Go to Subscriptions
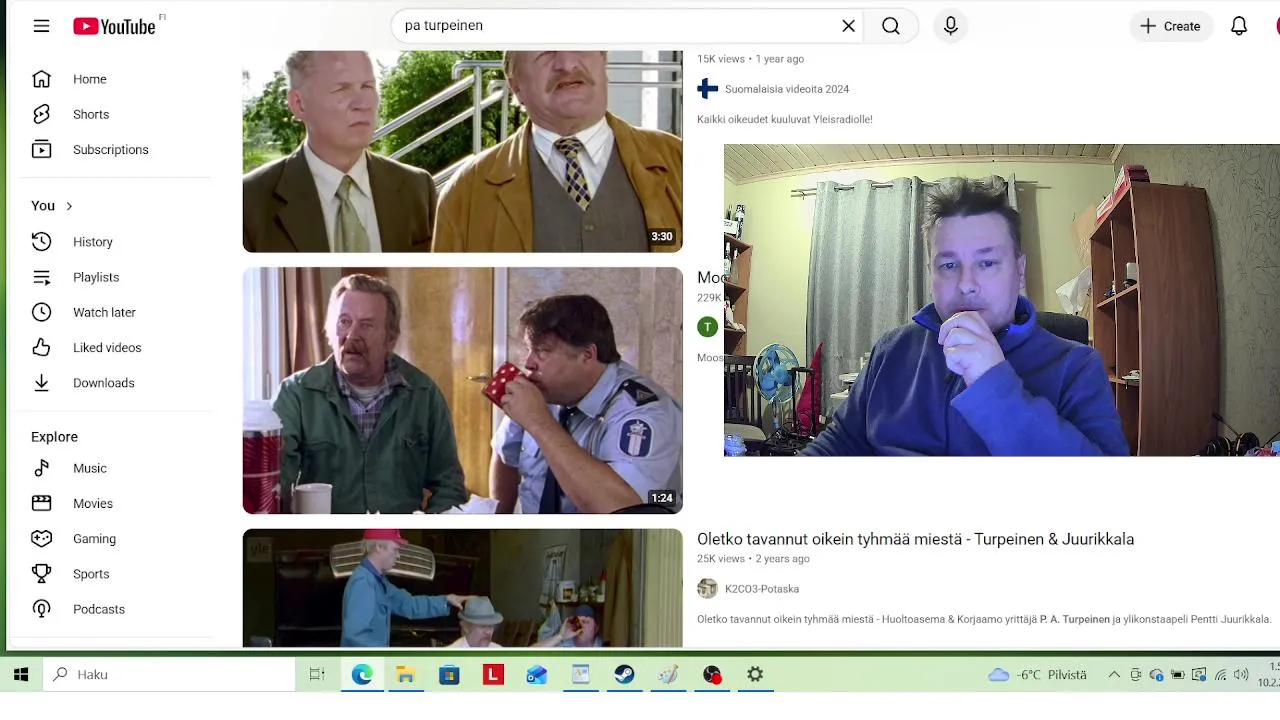The image size is (1280, 720). point(110,149)
